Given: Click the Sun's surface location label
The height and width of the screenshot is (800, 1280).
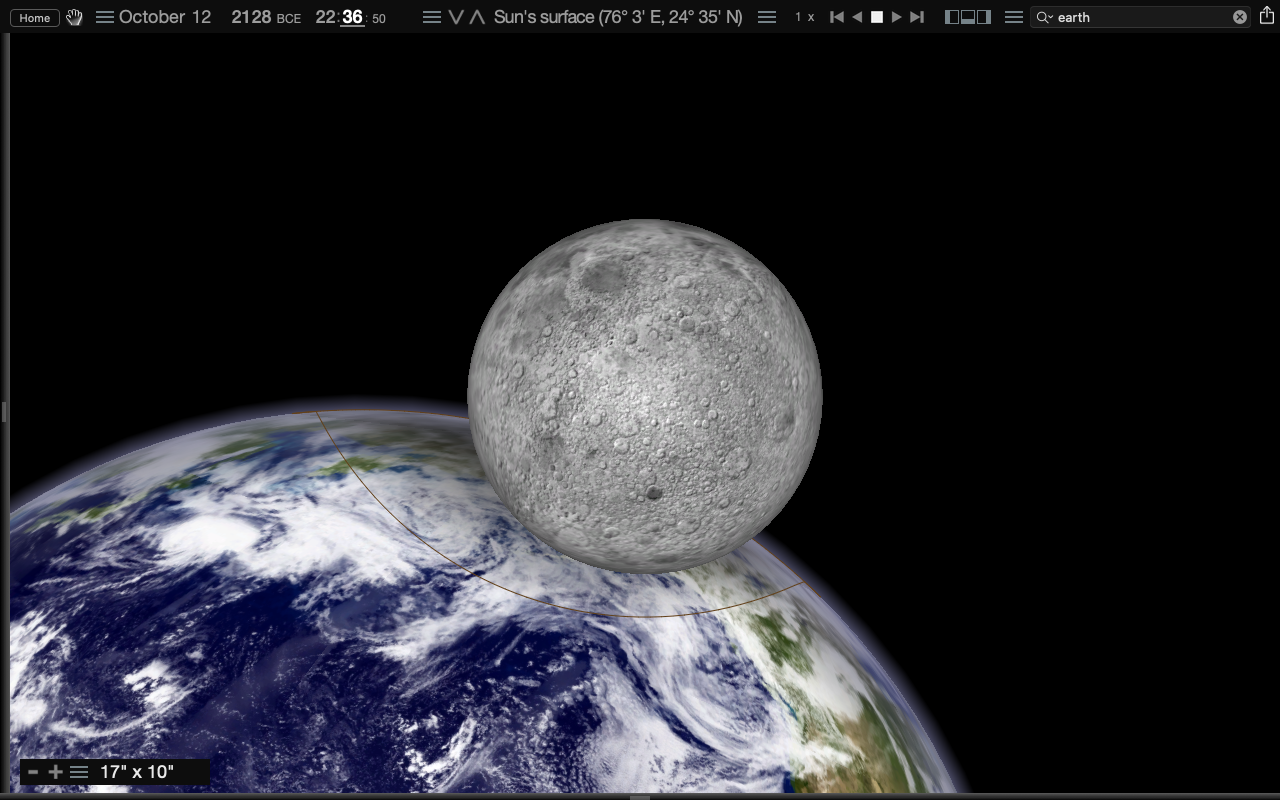Looking at the screenshot, I should click(x=618, y=17).
